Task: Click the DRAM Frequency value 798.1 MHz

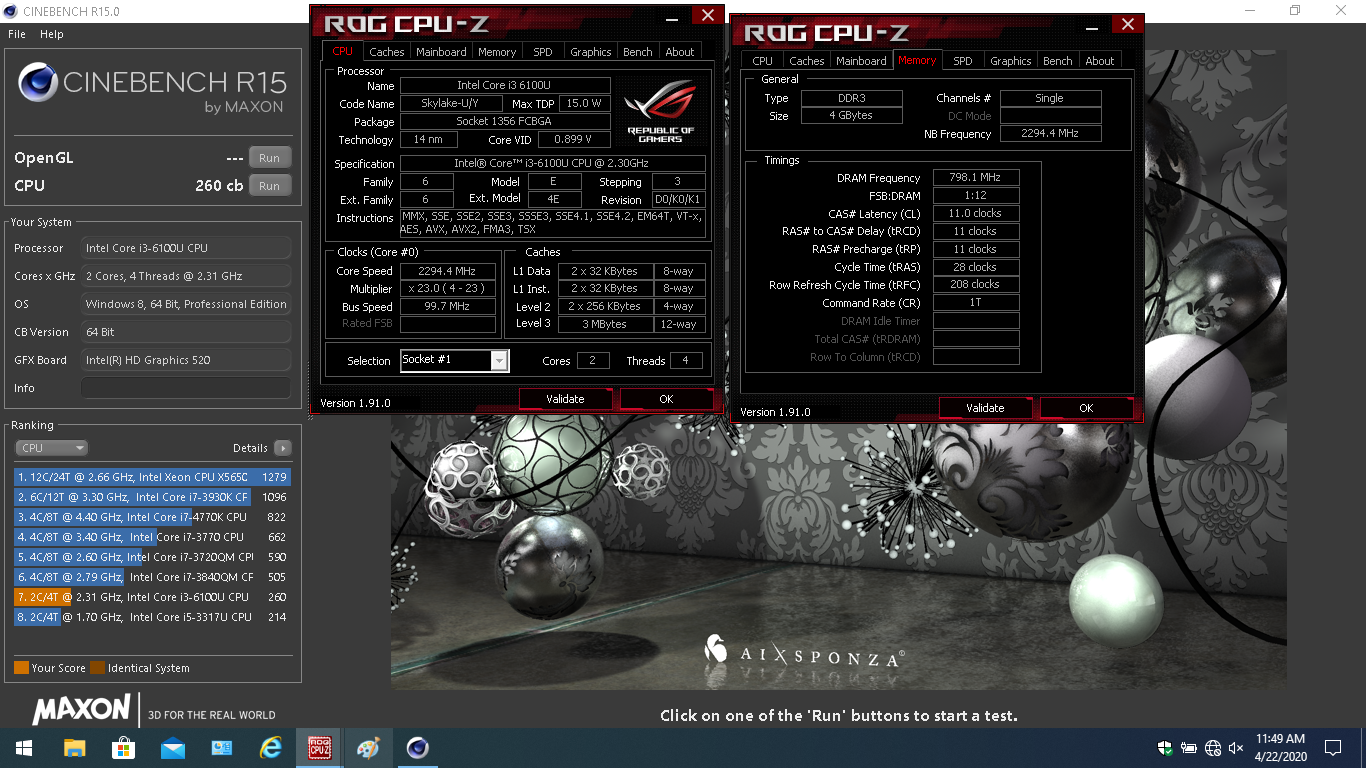Action: click(x=976, y=178)
